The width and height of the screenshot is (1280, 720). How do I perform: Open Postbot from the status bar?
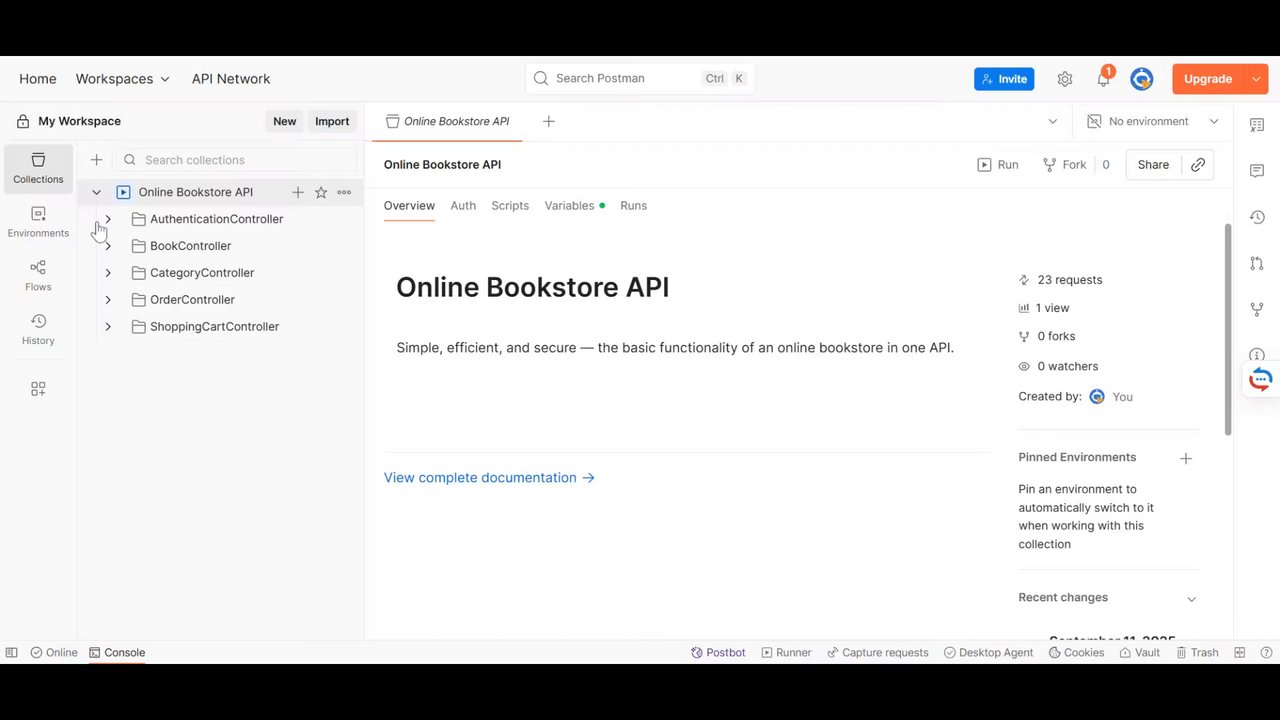point(718,653)
